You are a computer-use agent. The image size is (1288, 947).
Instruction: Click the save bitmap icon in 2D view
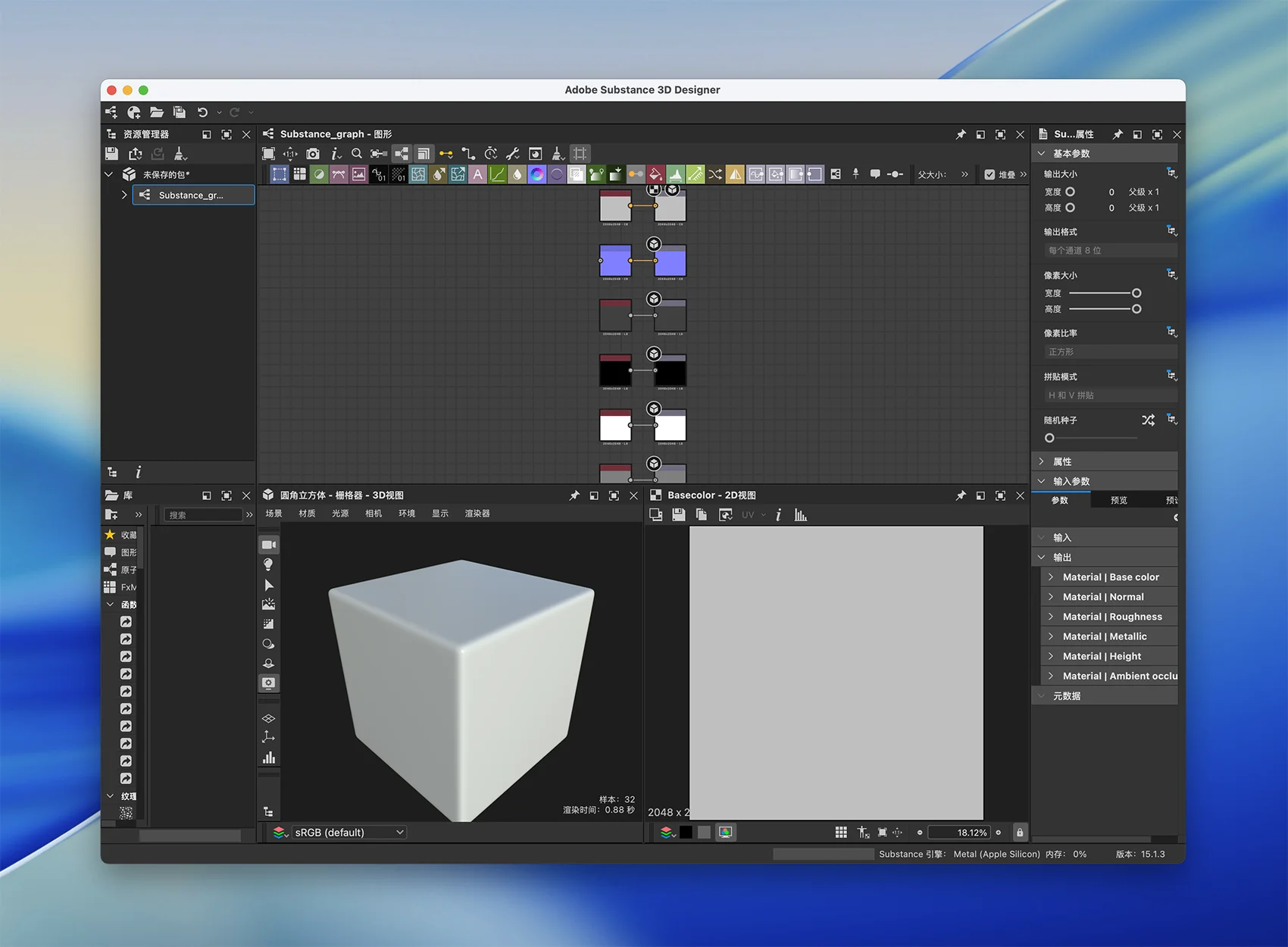pyautogui.click(x=679, y=515)
